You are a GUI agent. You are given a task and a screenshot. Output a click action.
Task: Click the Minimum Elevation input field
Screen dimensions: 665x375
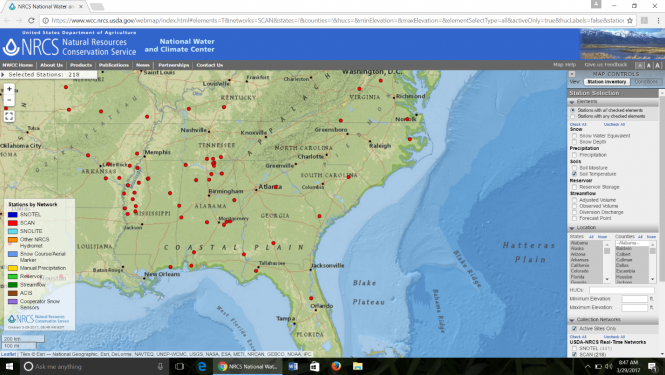(x=634, y=299)
